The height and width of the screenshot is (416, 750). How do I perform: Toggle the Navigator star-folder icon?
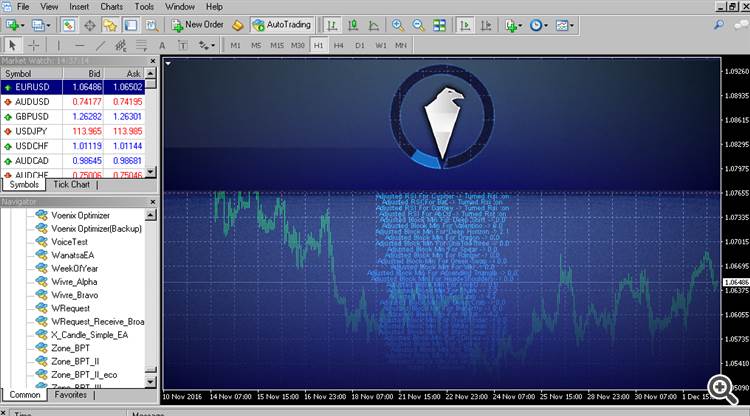pyautogui.click(x=110, y=25)
